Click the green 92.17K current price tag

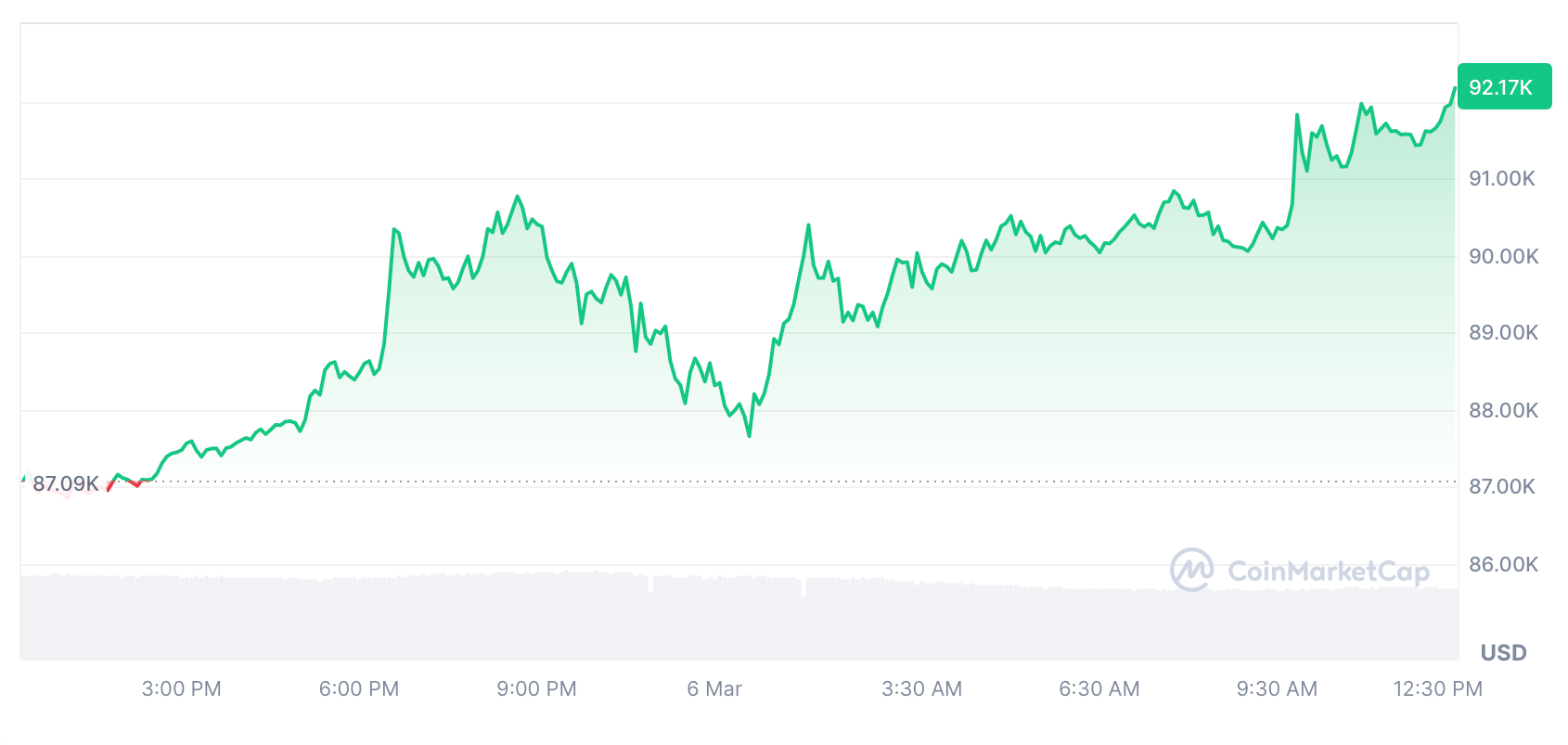1503,87
